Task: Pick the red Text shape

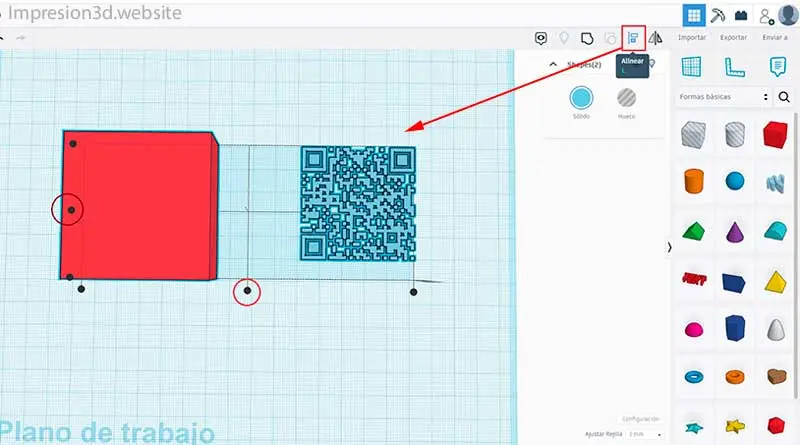Action: pos(694,279)
